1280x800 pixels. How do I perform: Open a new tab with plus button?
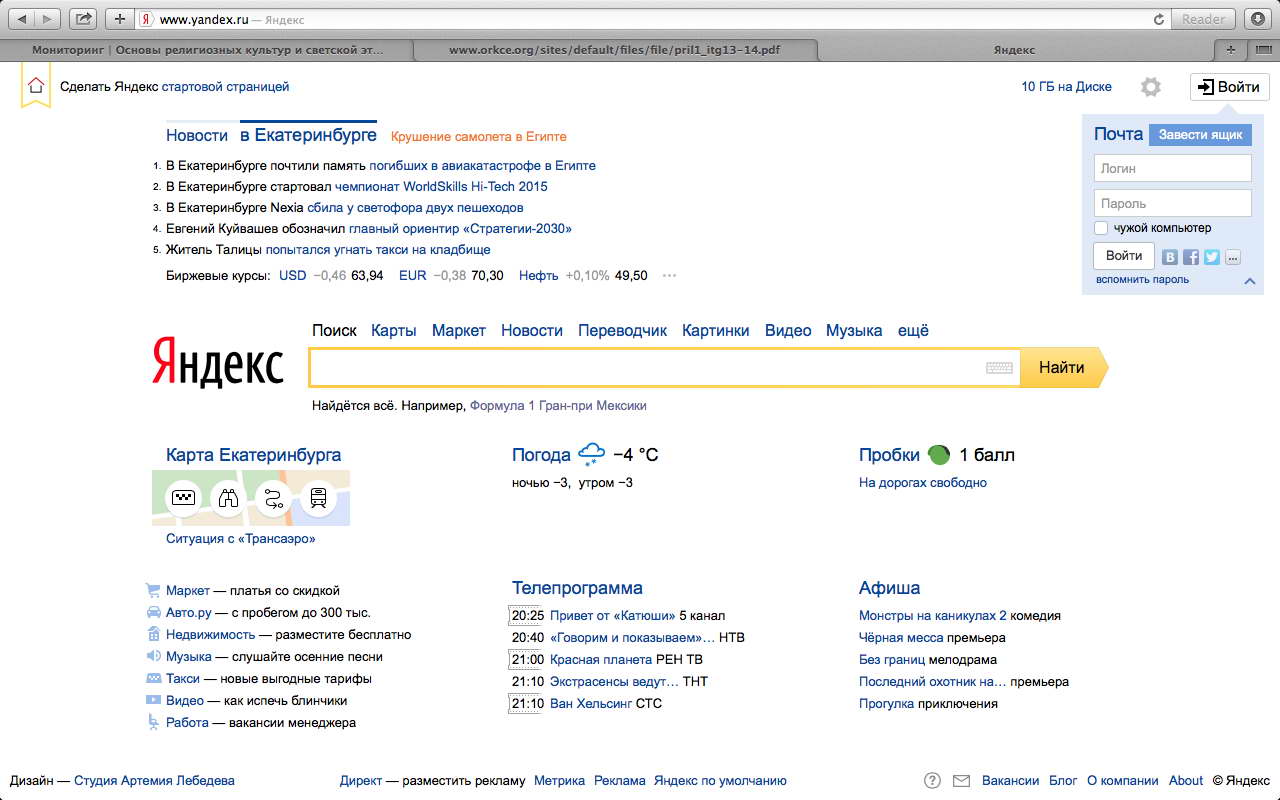[1231, 49]
